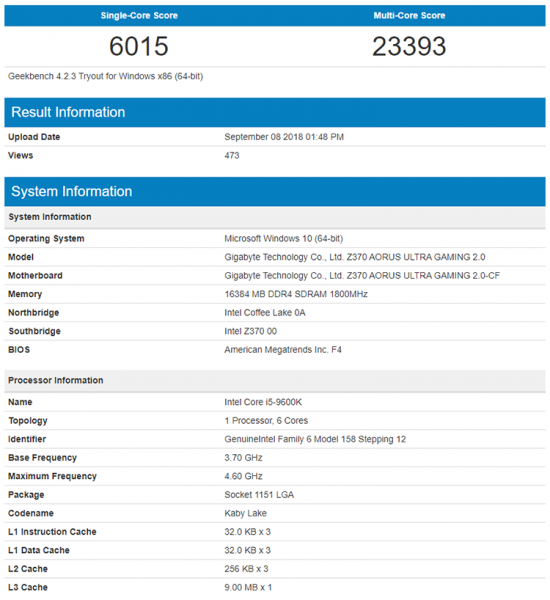Select the Operating System label
Viewport: 550px width, 600px height.
coord(46,238)
